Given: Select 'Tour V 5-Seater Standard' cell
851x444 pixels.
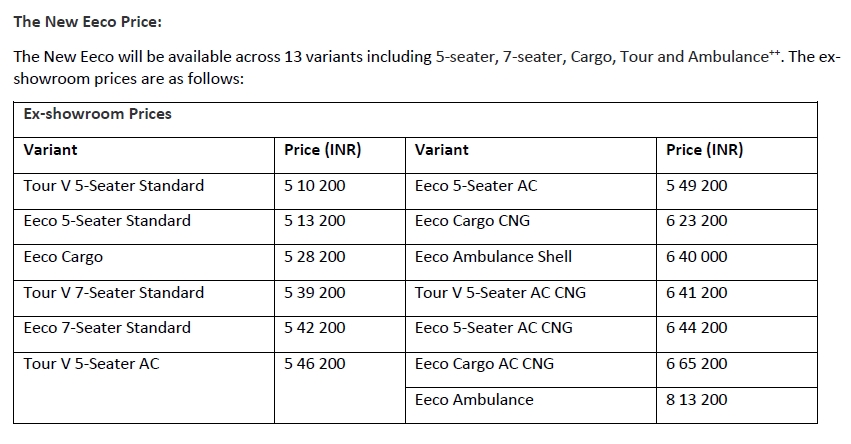Looking at the screenshot, I should click(114, 186).
